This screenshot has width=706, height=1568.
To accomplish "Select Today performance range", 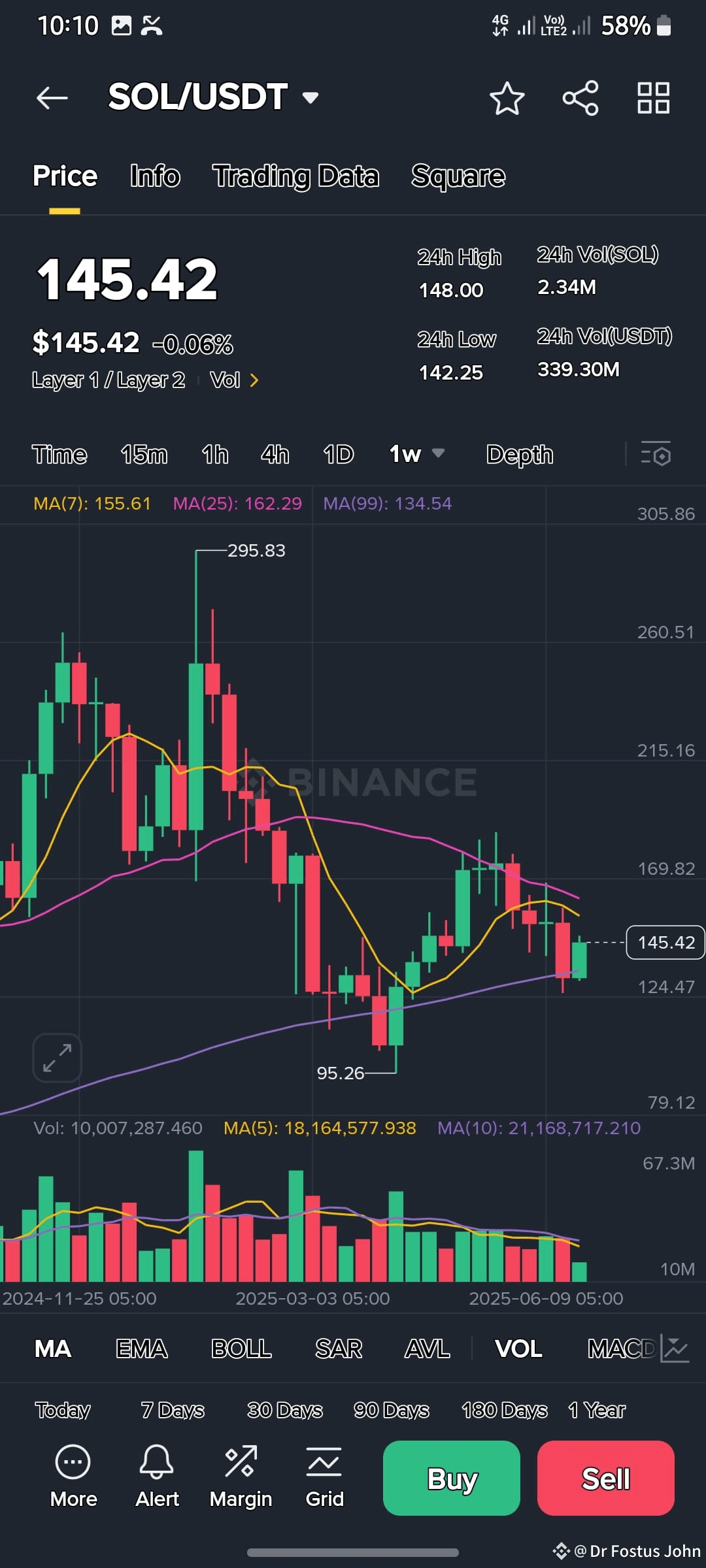I will click(63, 1411).
